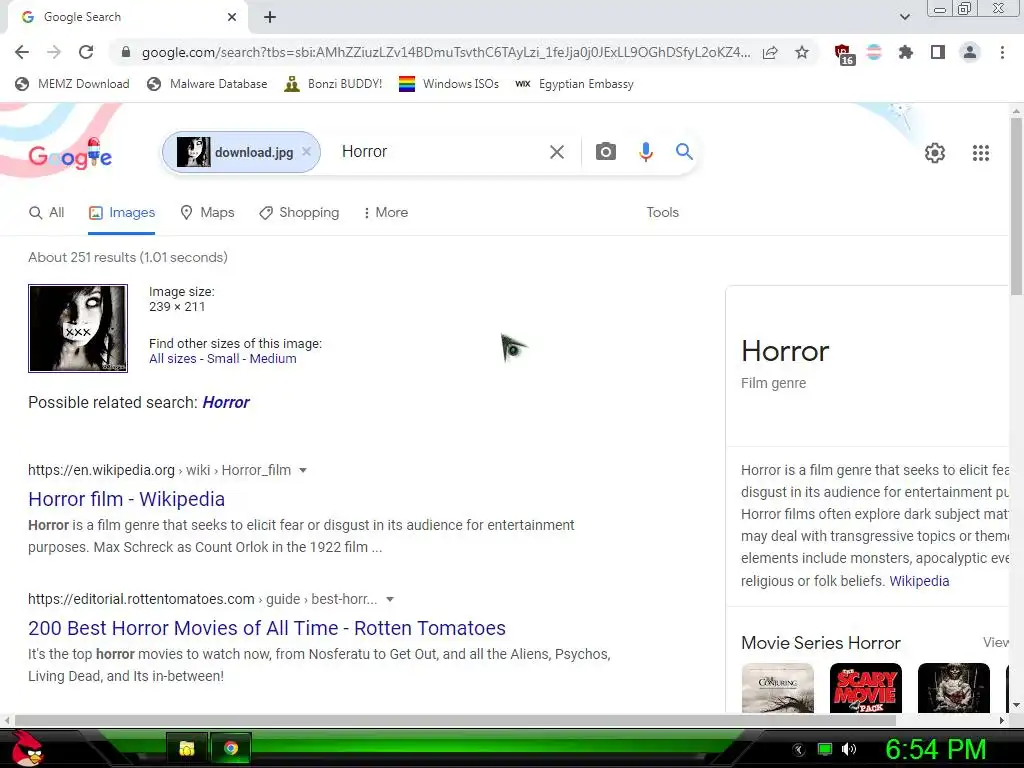1024x768 pixels.
Task: Find Medium sizes of this image
Action: pyautogui.click(x=273, y=359)
